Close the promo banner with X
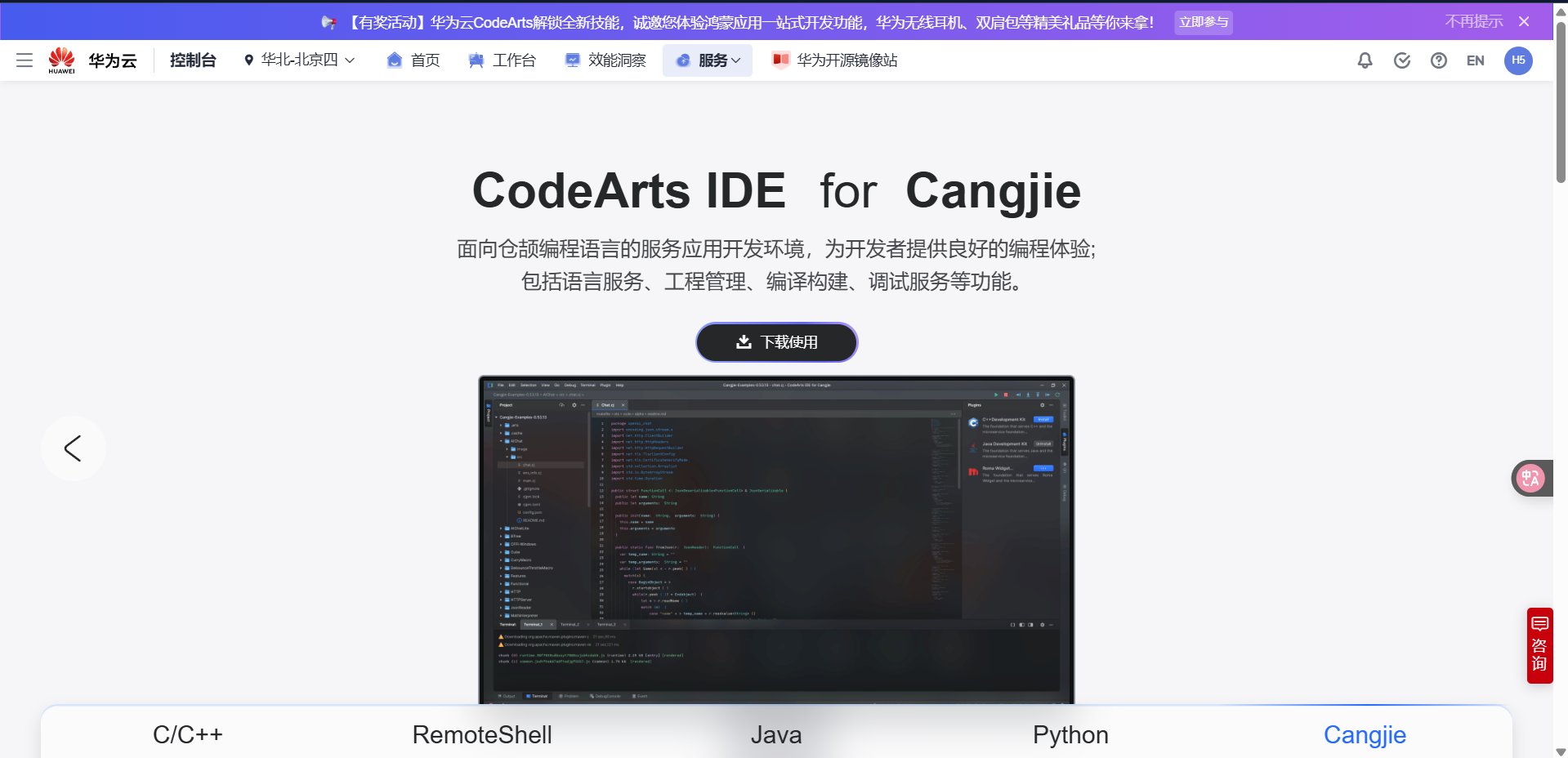The height and width of the screenshot is (758, 1568). [1524, 22]
